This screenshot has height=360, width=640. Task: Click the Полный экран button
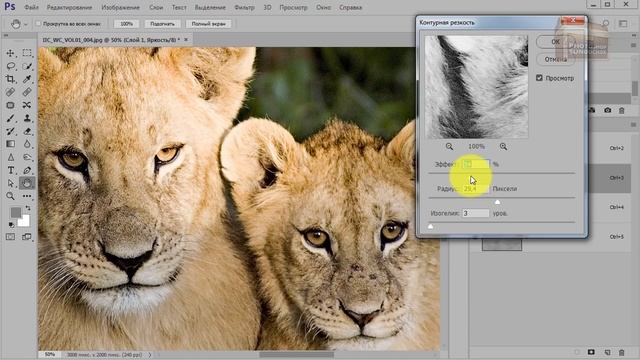[208, 24]
